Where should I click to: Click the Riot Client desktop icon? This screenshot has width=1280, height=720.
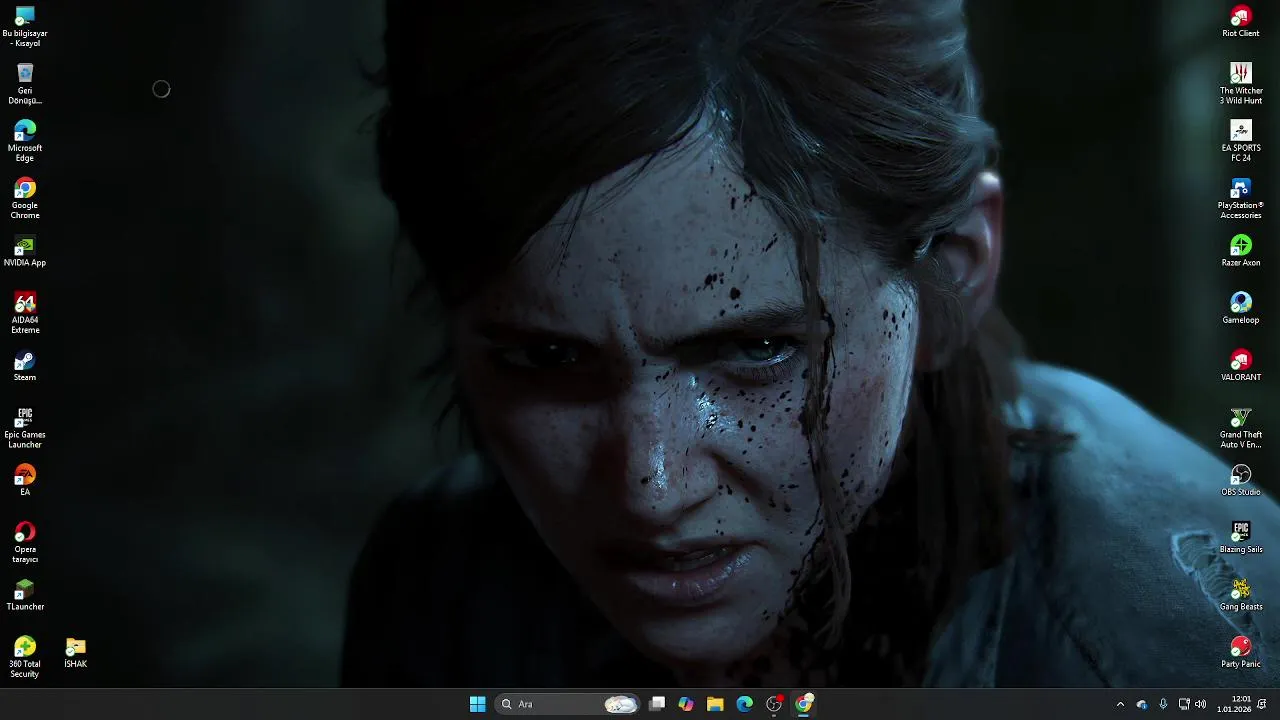click(x=1241, y=22)
